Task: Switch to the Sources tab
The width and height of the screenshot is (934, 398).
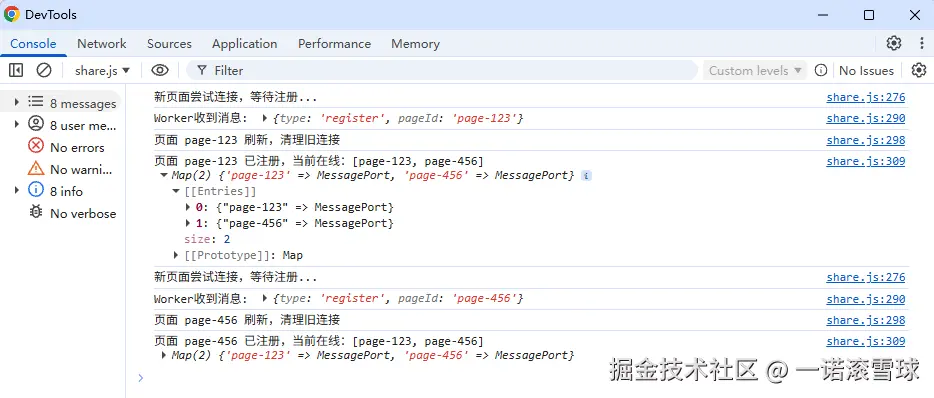Action: 169,43
